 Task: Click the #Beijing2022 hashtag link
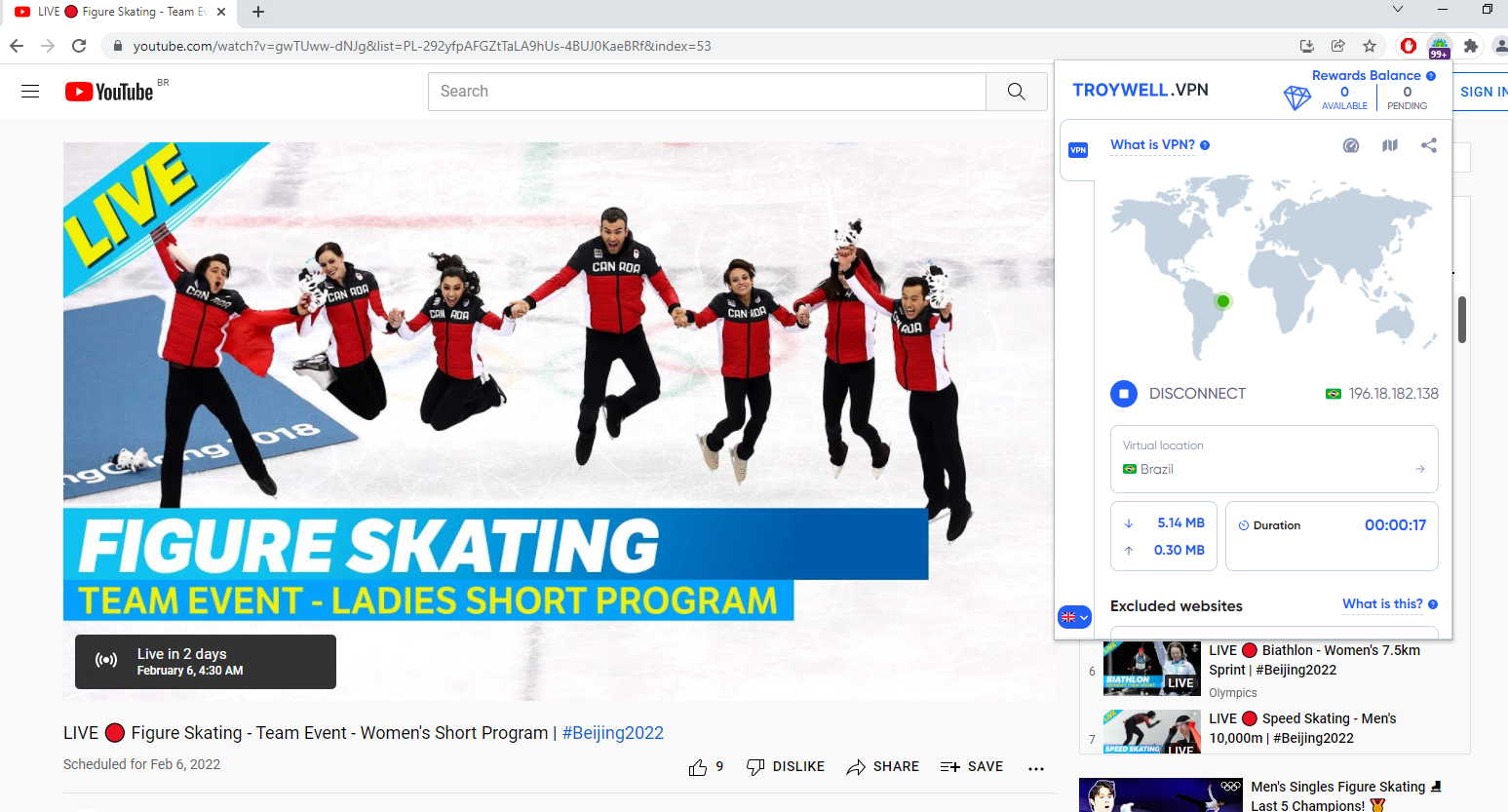[x=613, y=733]
